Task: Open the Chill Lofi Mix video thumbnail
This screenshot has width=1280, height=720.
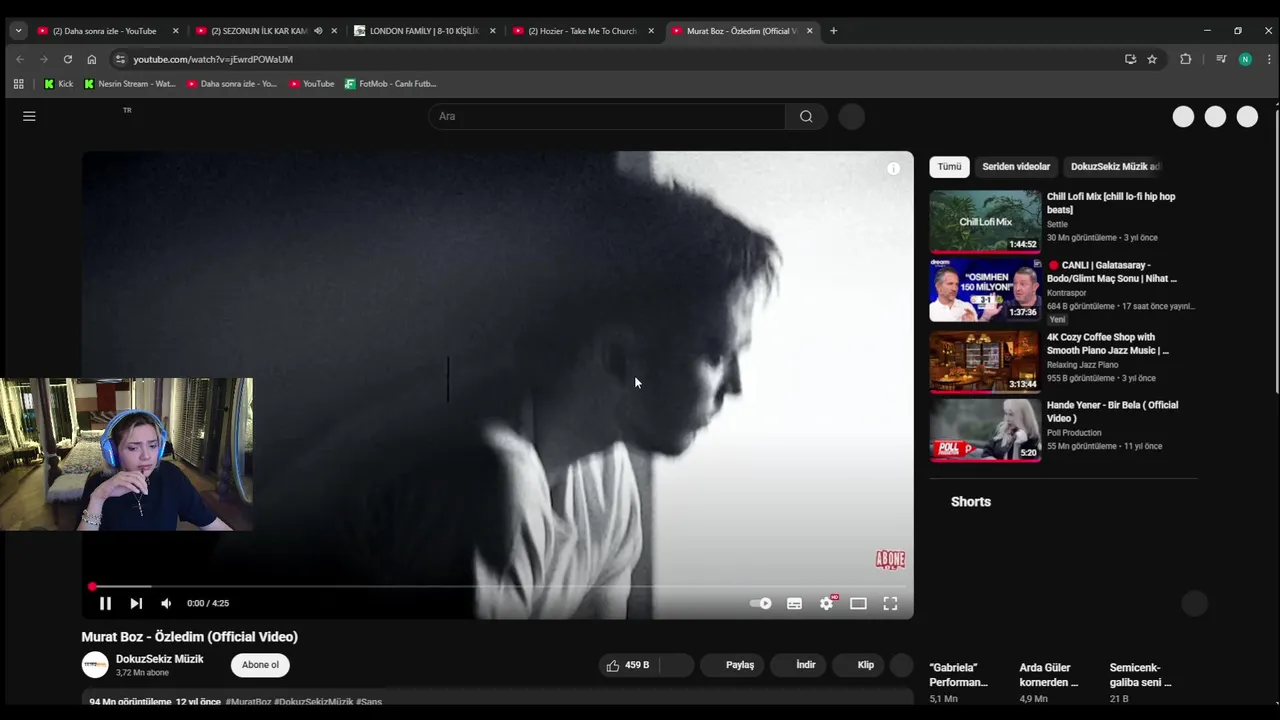Action: pyautogui.click(x=985, y=221)
